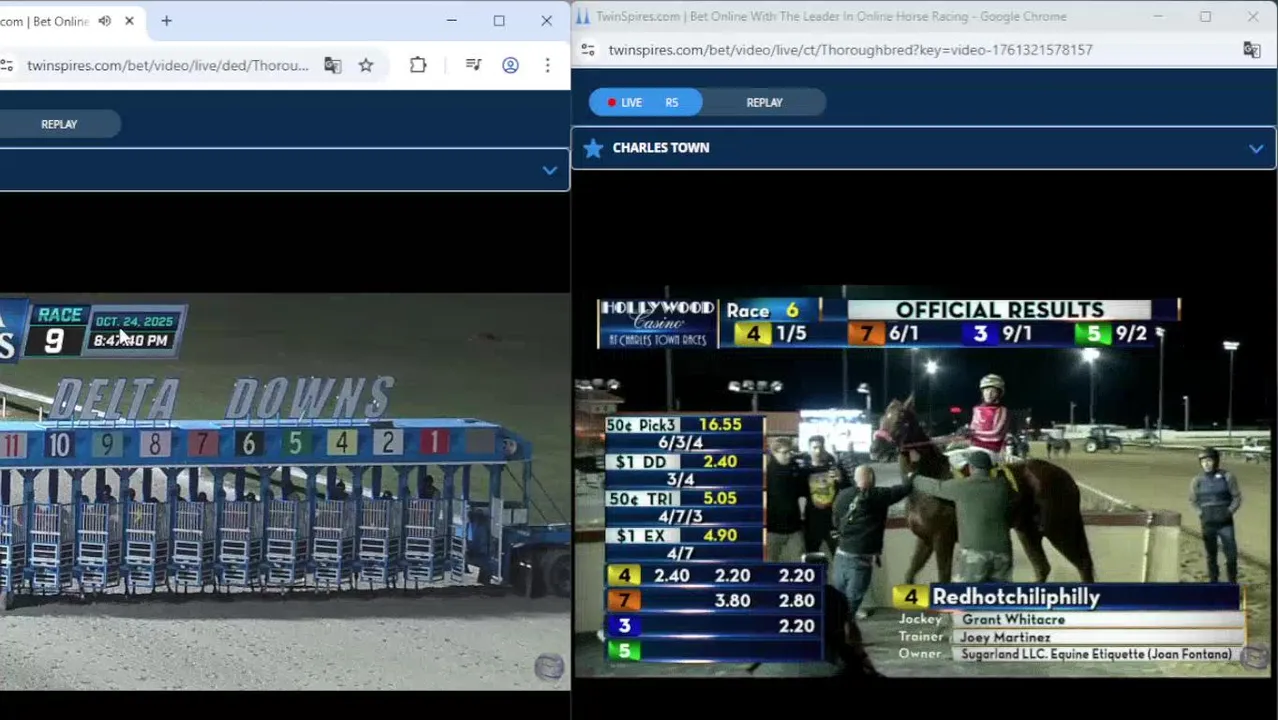The image size is (1278, 720).
Task: Close the Bet Online tab in left window
Action: click(x=129, y=21)
